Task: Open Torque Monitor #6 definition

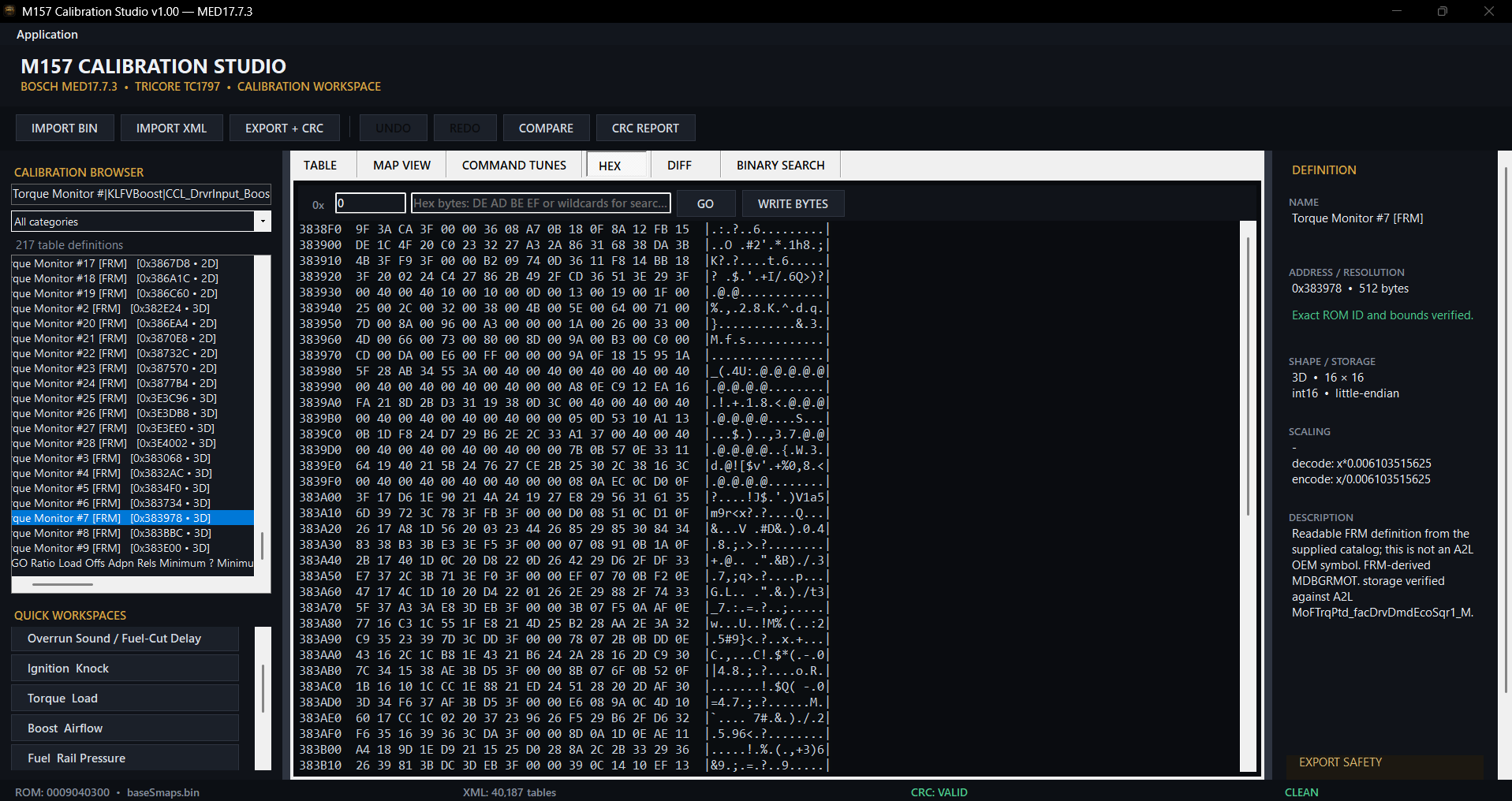Action: click(133, 503)
